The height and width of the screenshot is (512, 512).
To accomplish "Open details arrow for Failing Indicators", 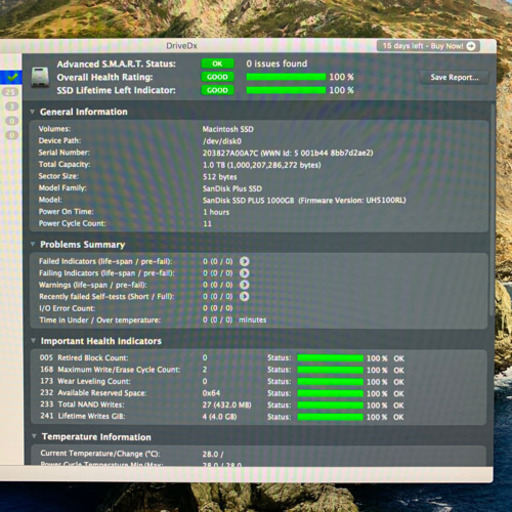I will pos(244,273).
